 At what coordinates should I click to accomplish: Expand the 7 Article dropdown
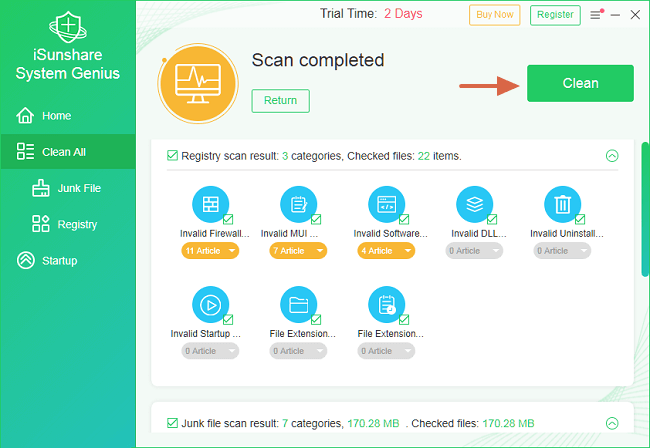tap(298, 251)
